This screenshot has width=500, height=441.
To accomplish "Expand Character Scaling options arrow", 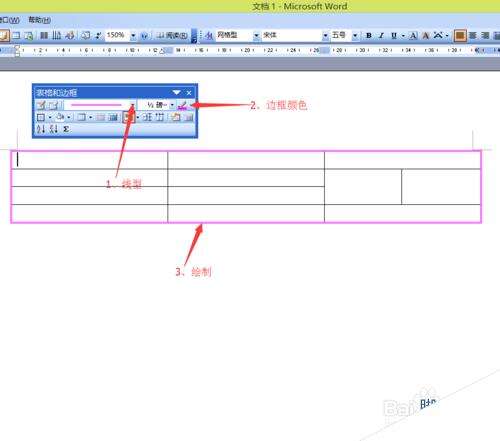I will [x=447, y=35].
